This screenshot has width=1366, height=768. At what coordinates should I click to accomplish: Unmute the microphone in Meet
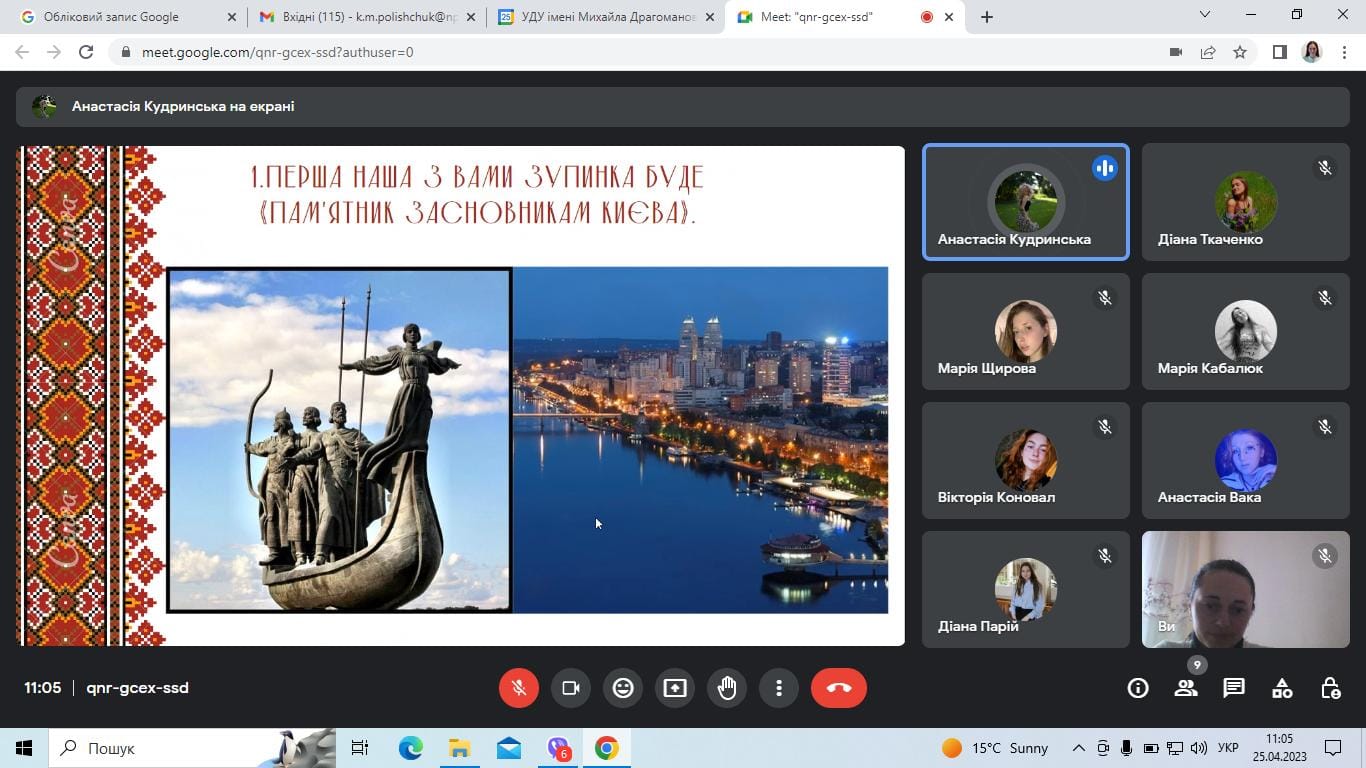tap(519, 688)
